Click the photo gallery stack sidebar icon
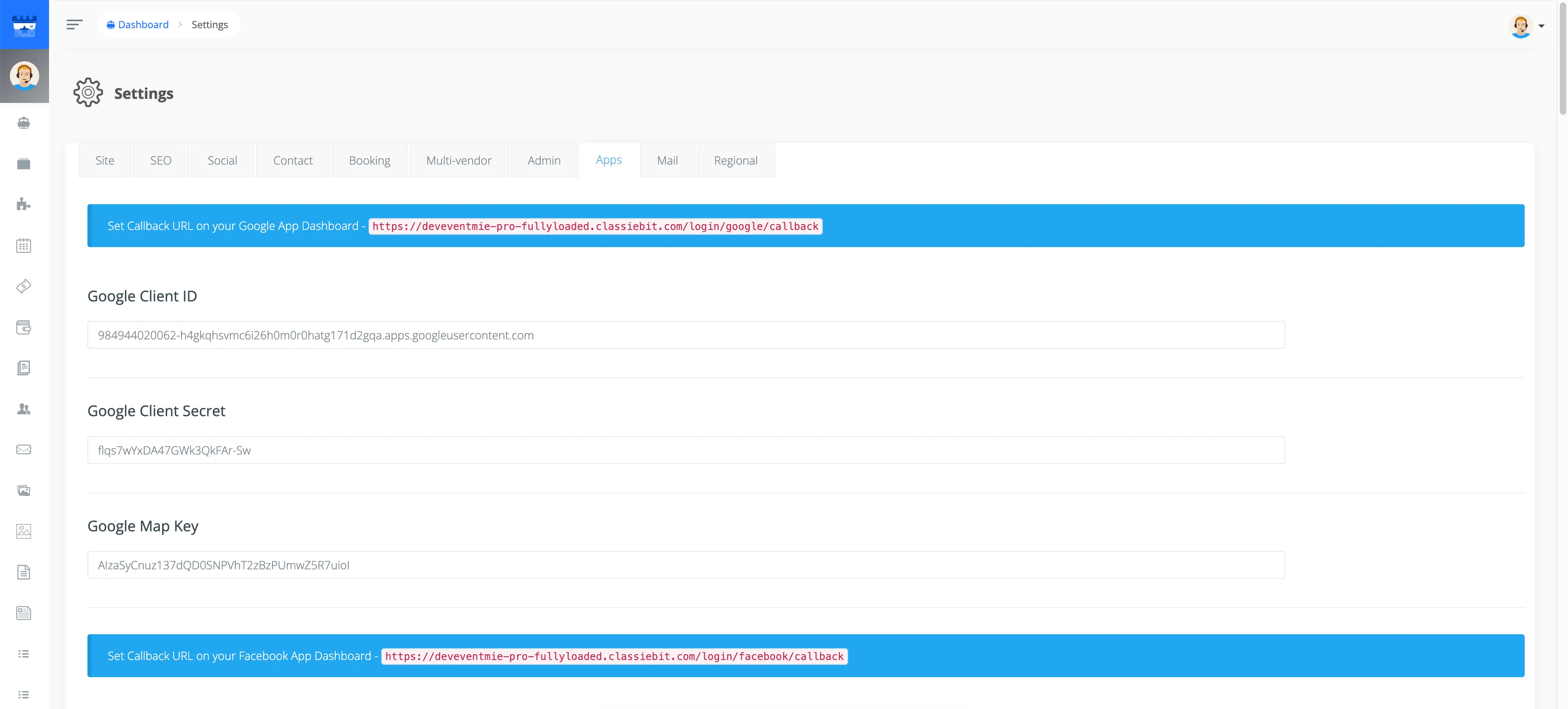The height and width of the screenshot is (709, 1568). 24,491
